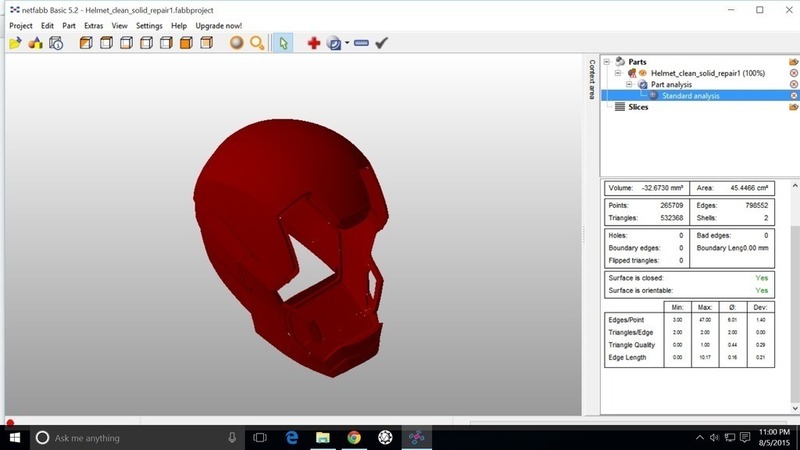Open File Explorer from the taskbar

[x=322, y=438]
